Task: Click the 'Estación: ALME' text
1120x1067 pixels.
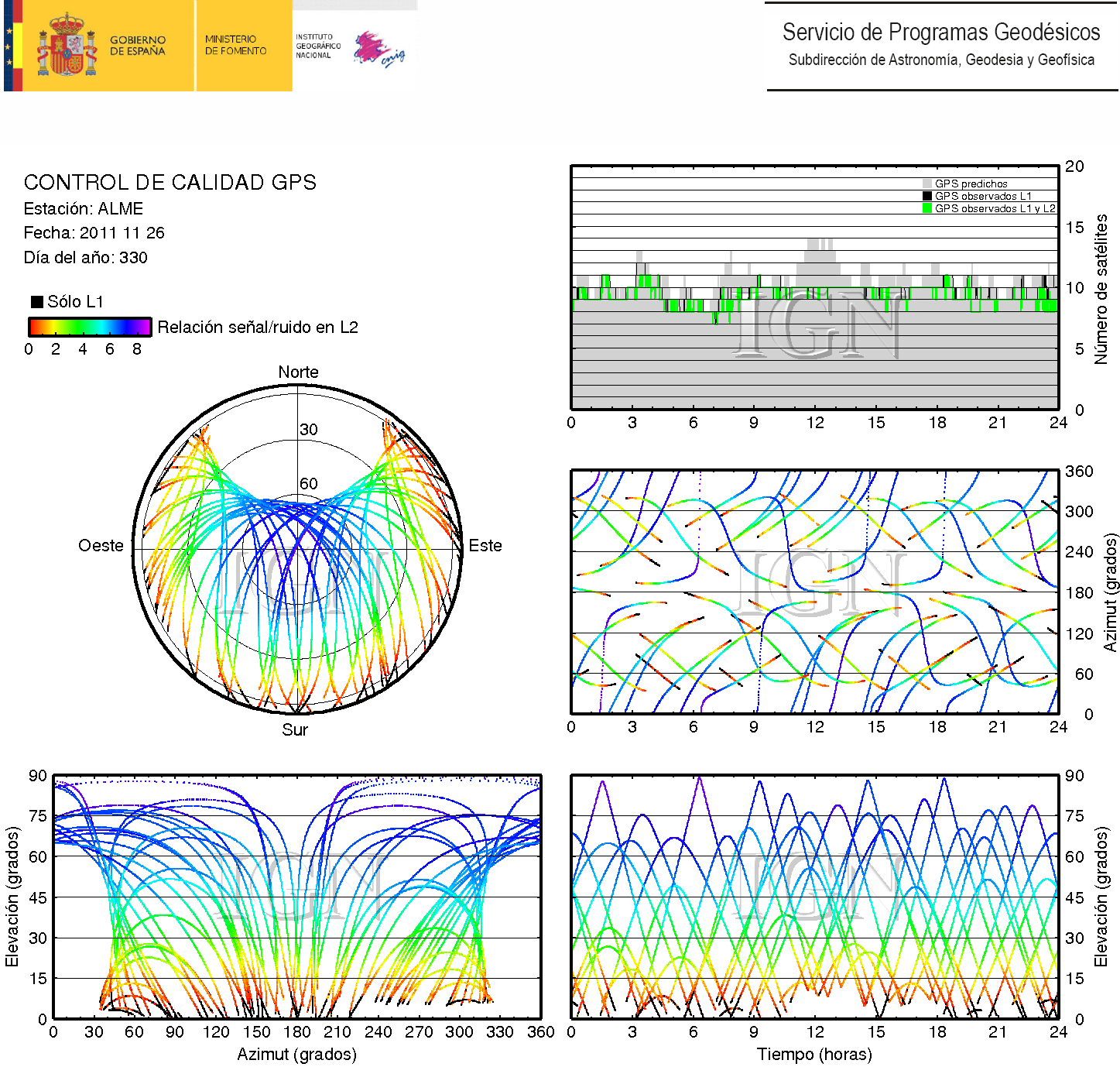Action: coord(84,209)
